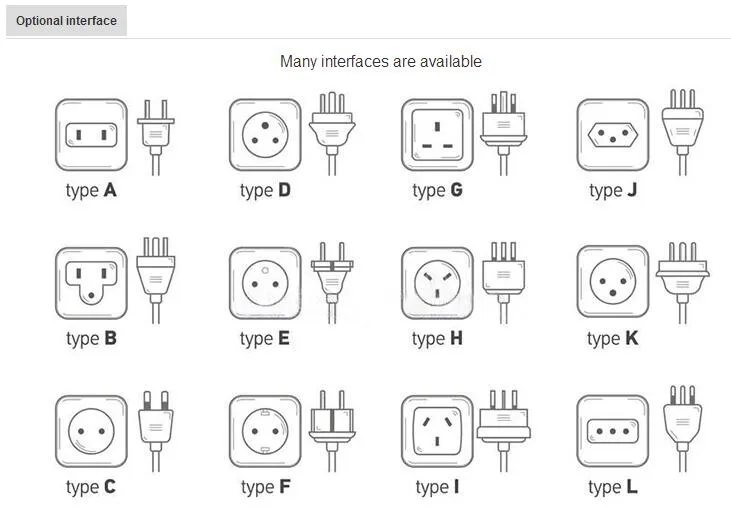Click the type G square socket icon
Screen dimensions: 731x524
point(438,135)
